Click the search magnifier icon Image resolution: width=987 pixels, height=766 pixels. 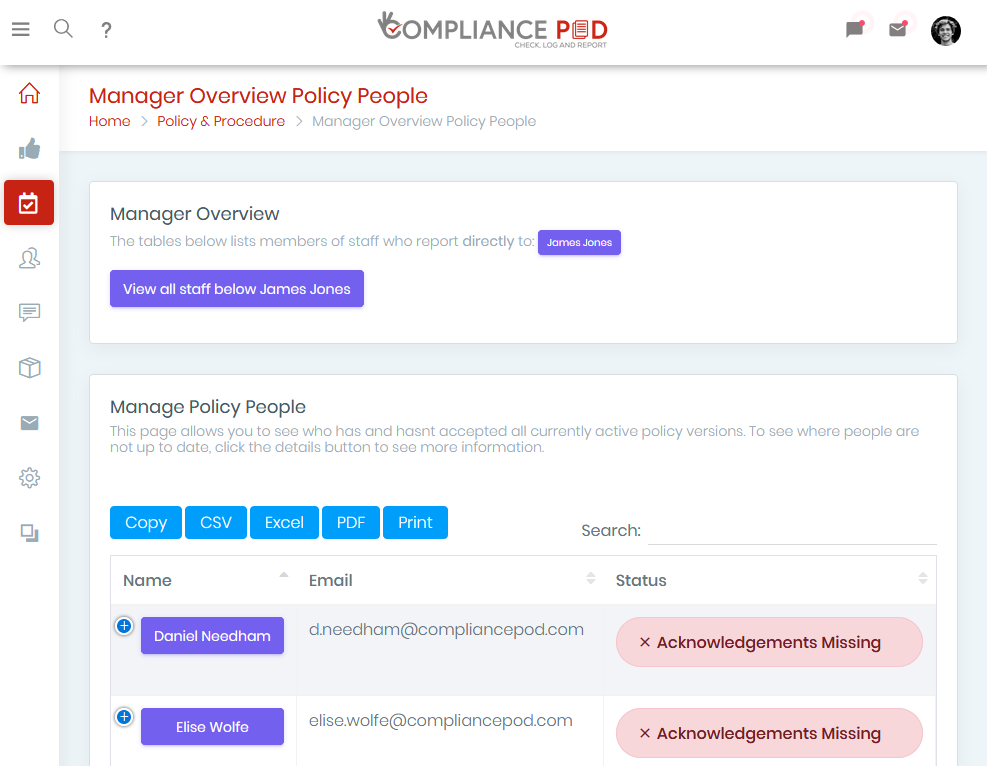click(63, 28)
